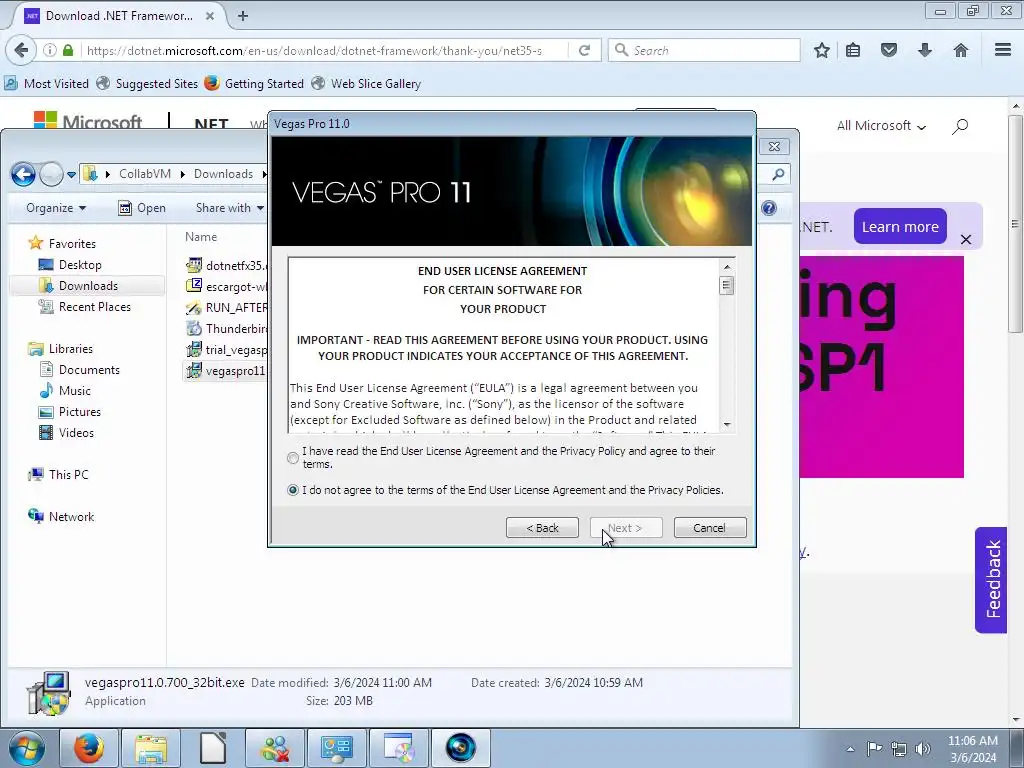Select Favorites in Explorer navigation pane
The height and width of the screenshot is (768, 1024).
click(72, 244)
